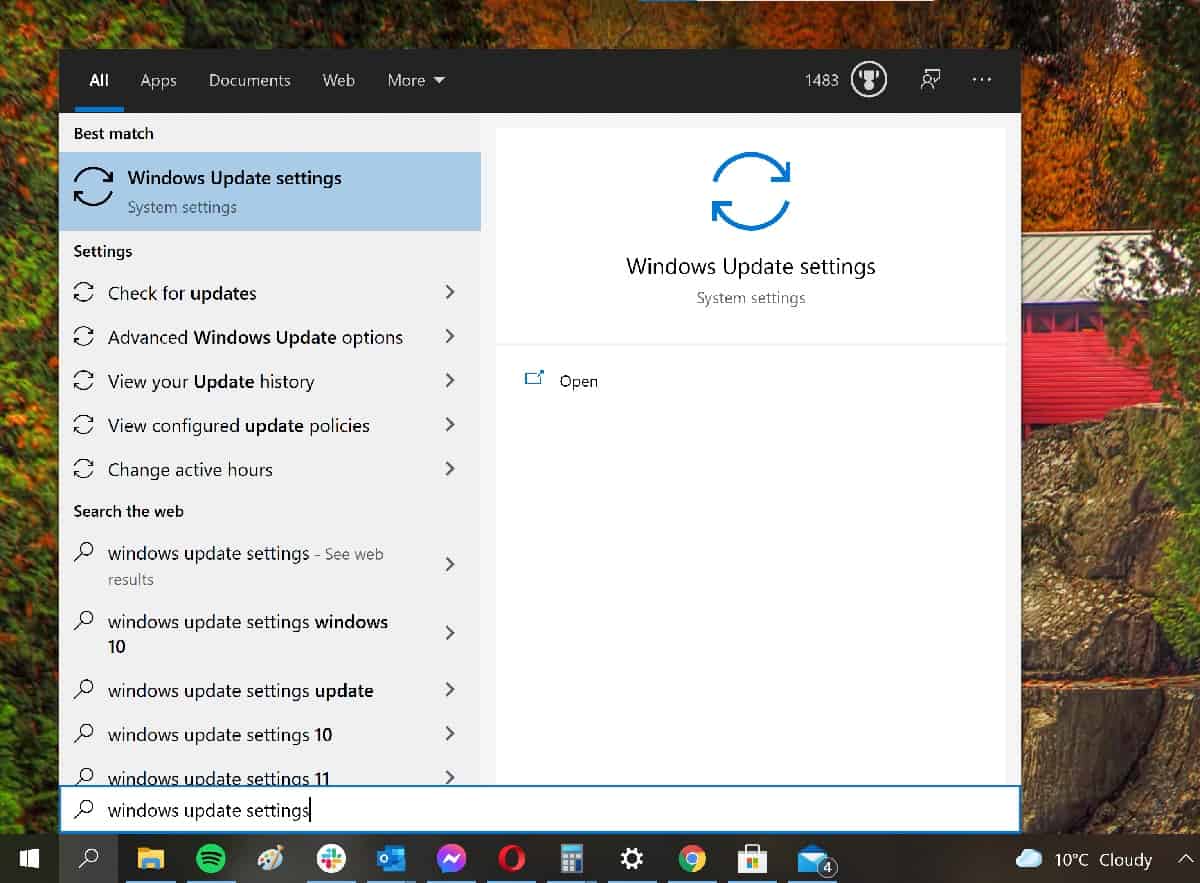This screenshot has width=1200, height=883.
Task: Open the three-dot options menu
Action: tap(982, 80)
